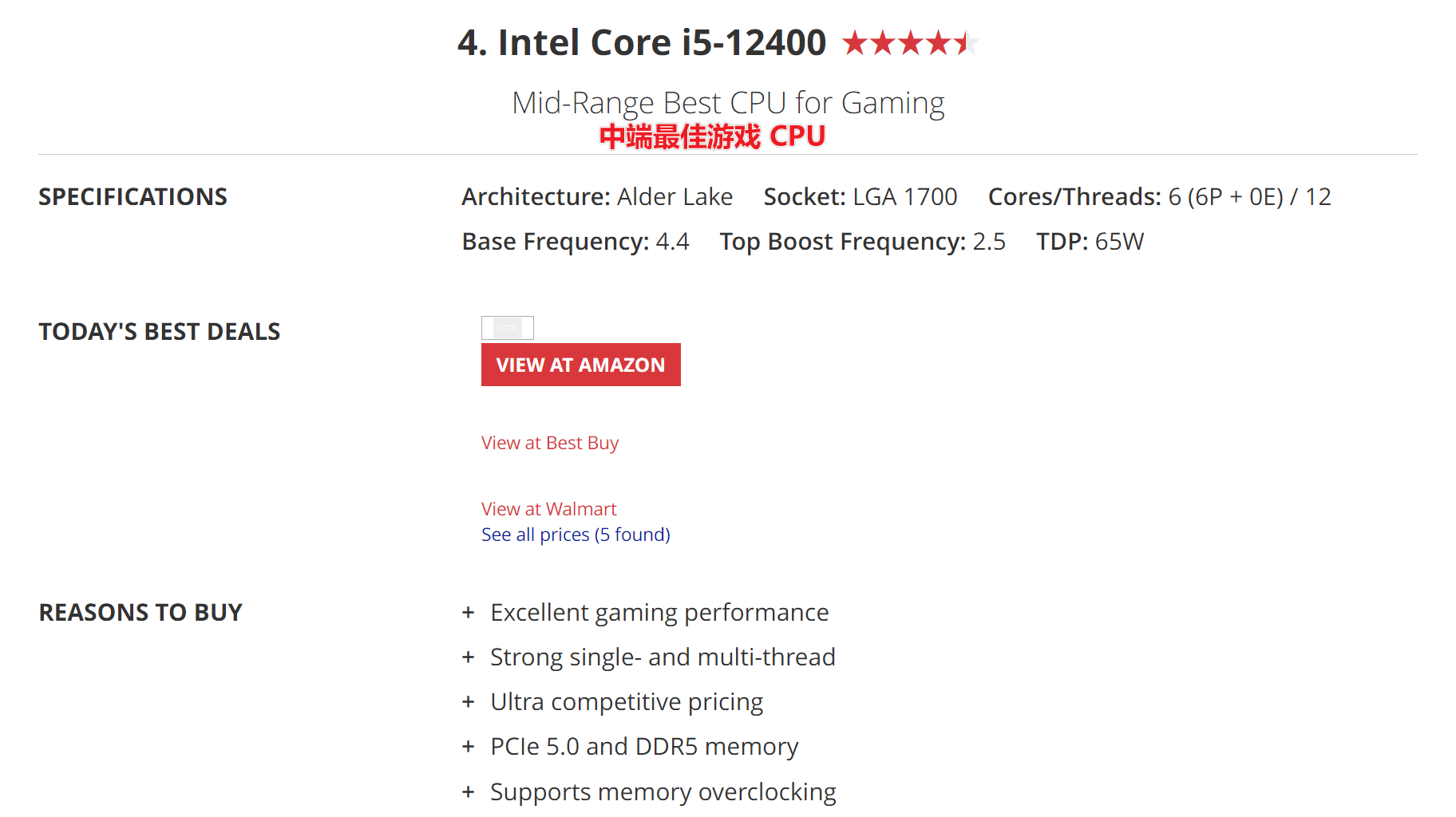Click the half-filled fifth rating star
The image size is (1456, 817).
point(967,43)
